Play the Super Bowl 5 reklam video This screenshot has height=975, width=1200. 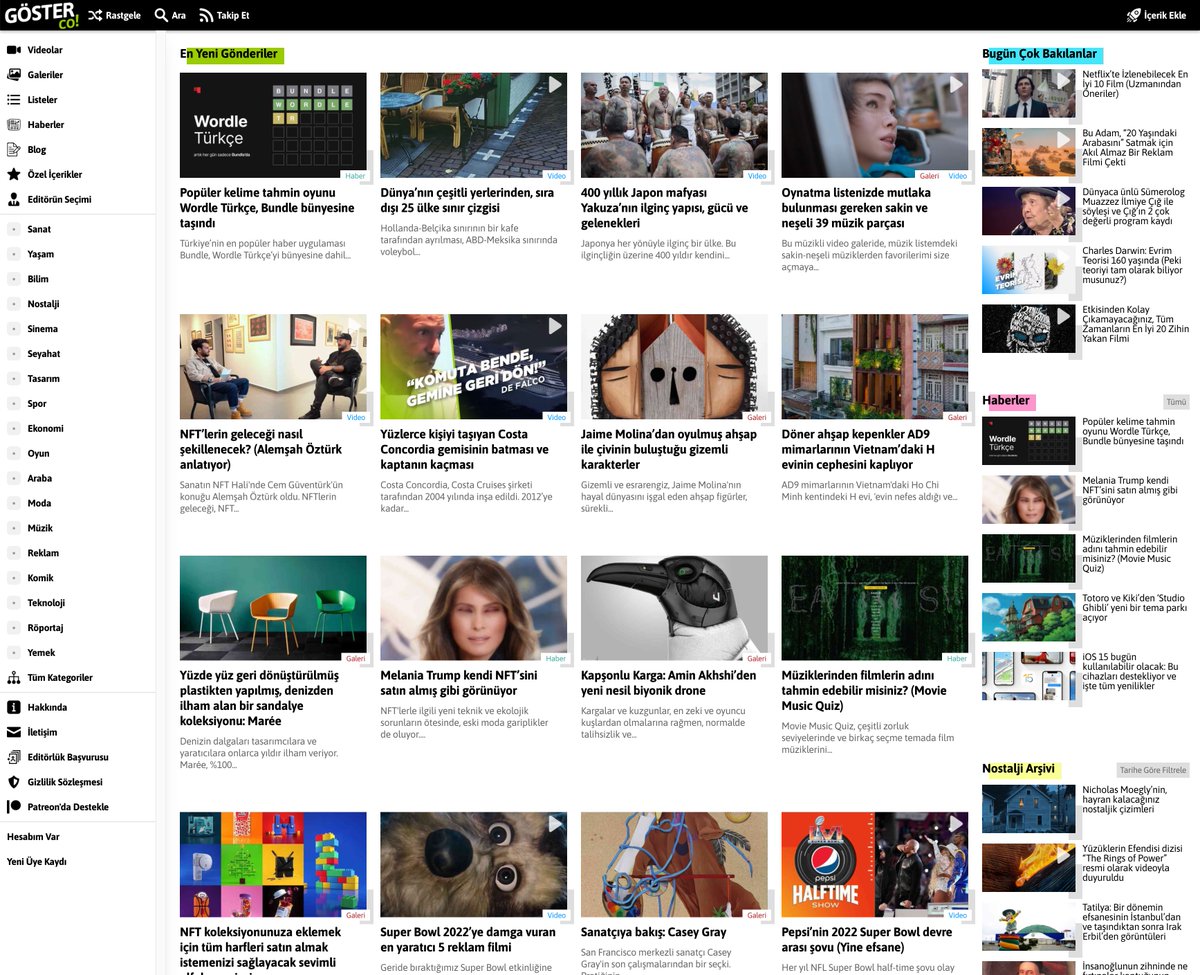click(x=554, y=824)
